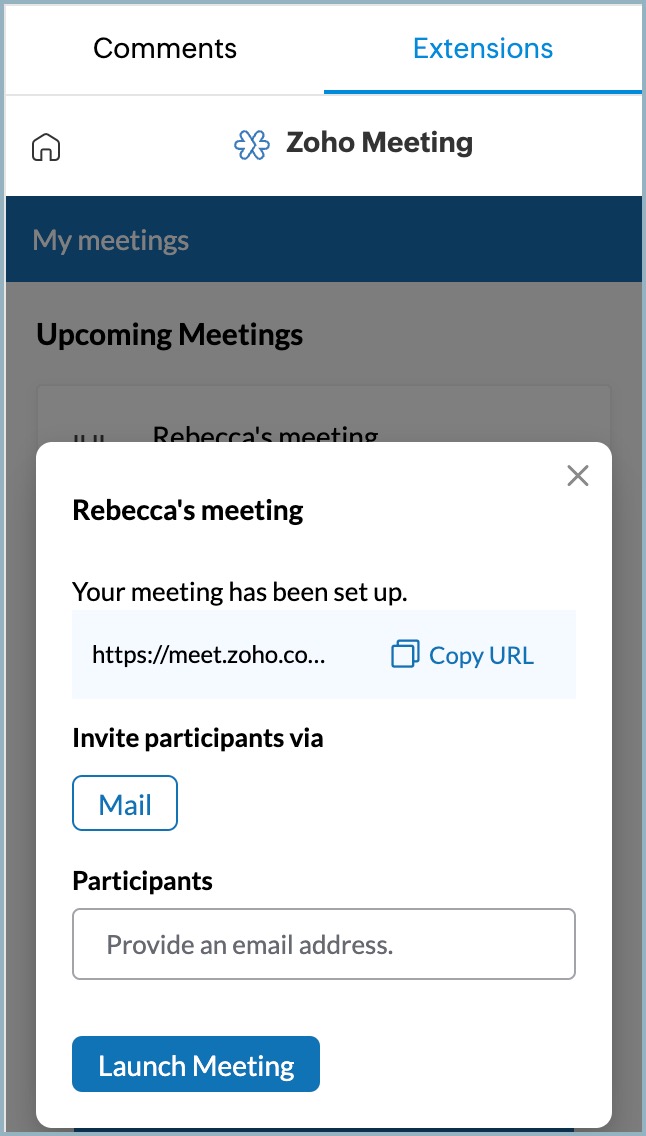Open the My meetings section

click(111, 240)
